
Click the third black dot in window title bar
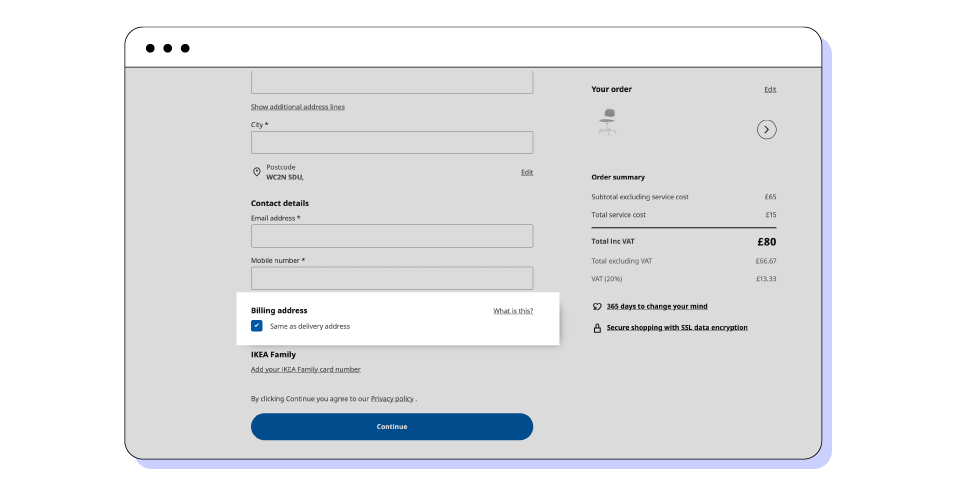coord(185,48)
